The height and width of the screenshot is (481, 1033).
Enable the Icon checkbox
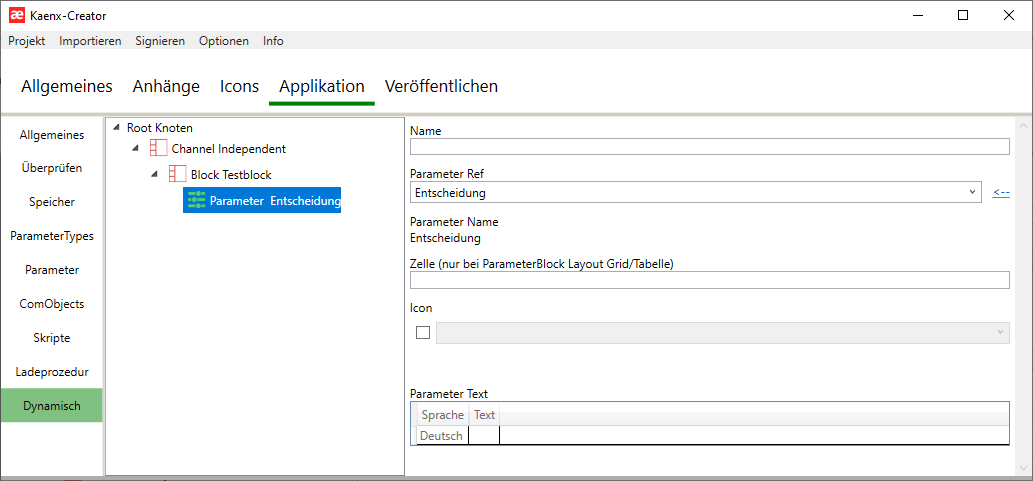423,333
